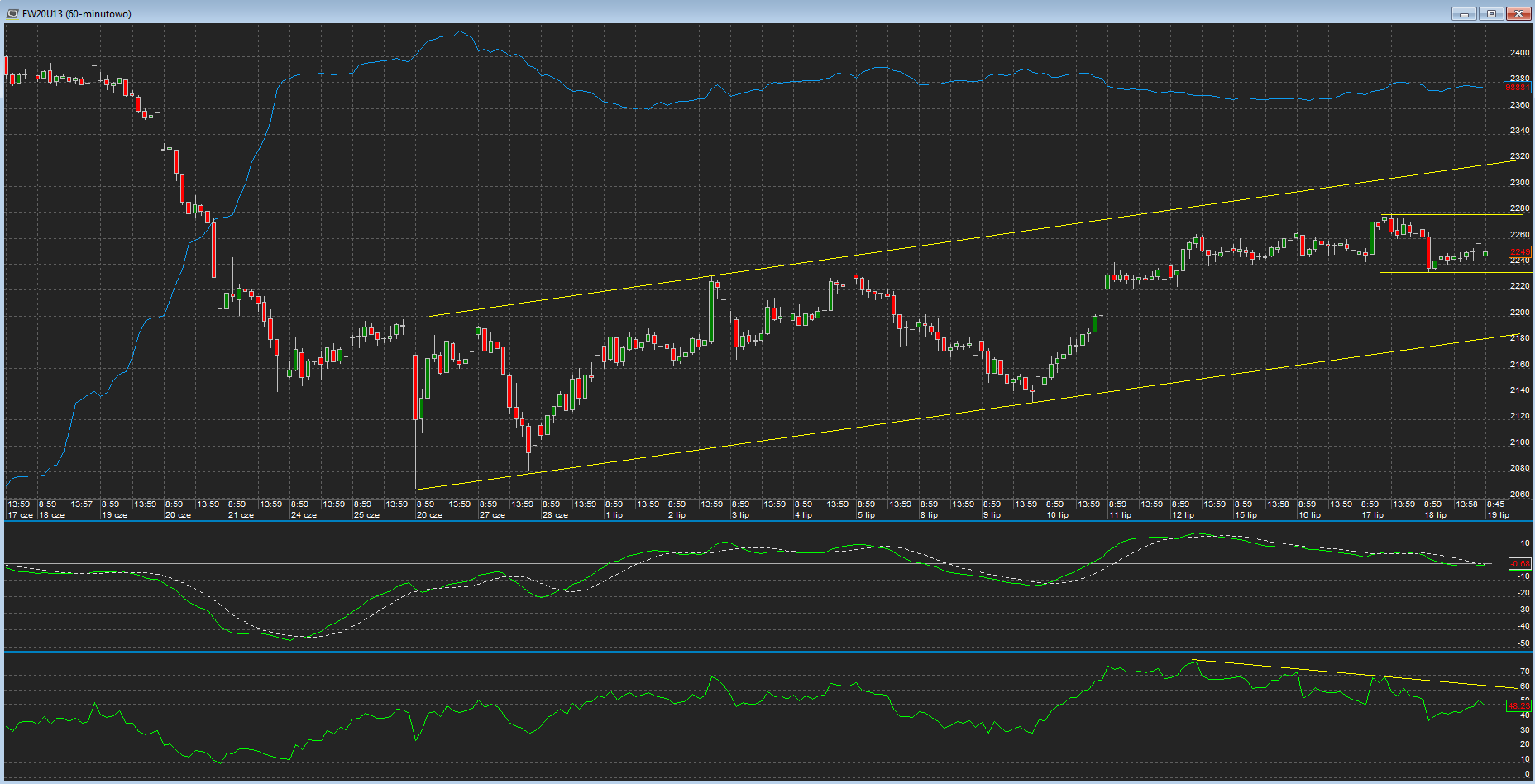
Task: Maximize the FW20U13 chart window
Action: [x=1491, y=13]
